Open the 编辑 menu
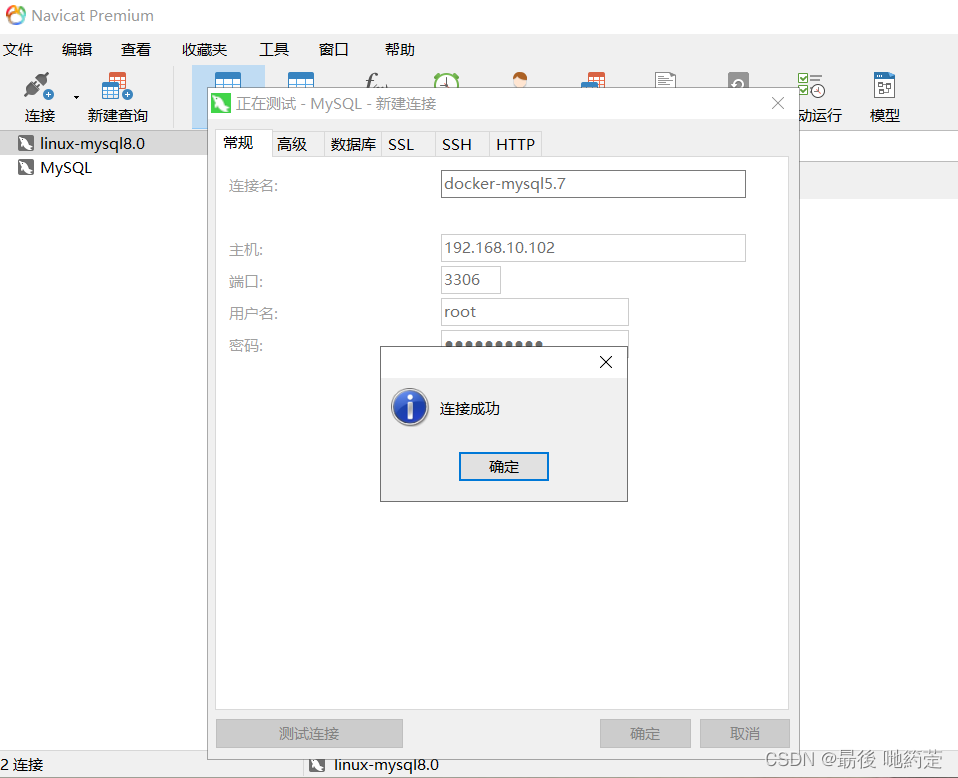The image size is (958, 778). (x=77, y=50)
